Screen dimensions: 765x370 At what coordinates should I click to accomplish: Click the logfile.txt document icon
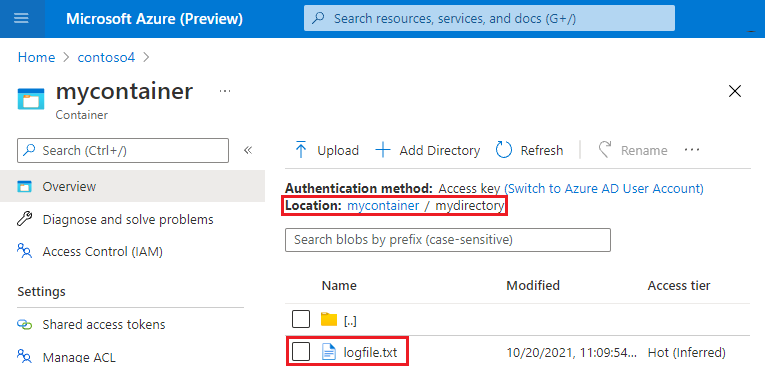tap(329, 352)
